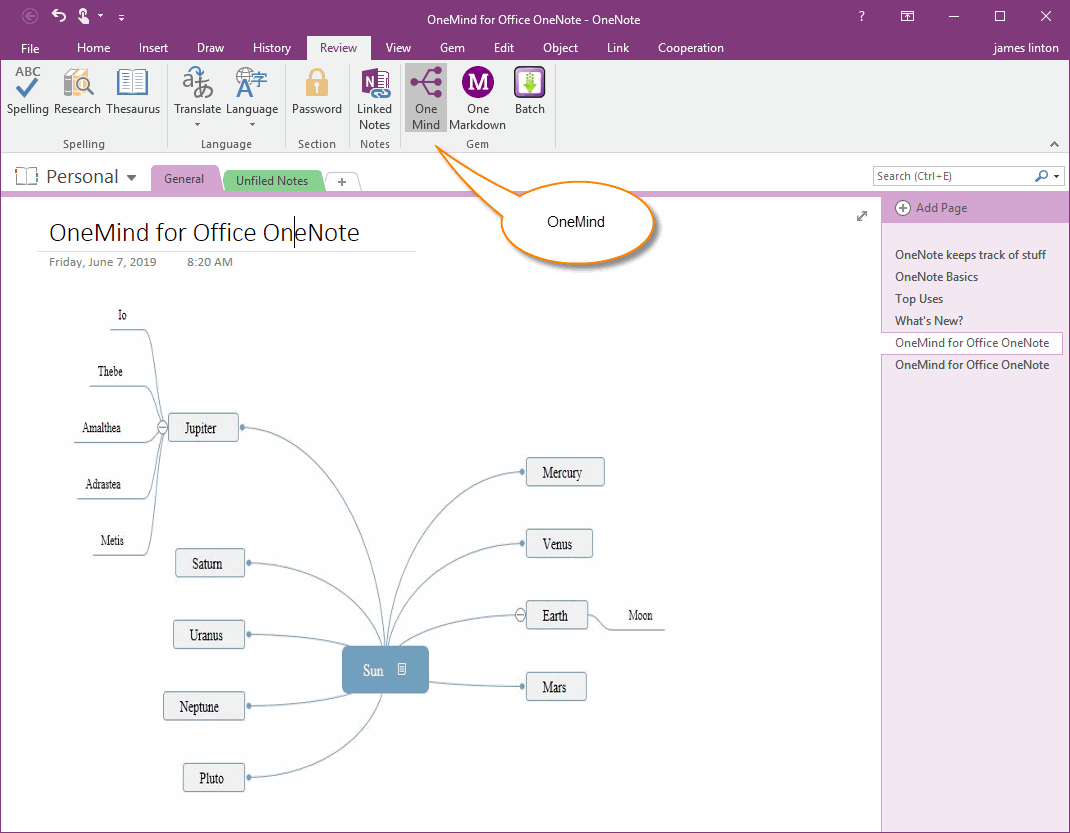Open the Thesaurus tool
Viewport: 1070px width, 833px height.
pos(132,91)
